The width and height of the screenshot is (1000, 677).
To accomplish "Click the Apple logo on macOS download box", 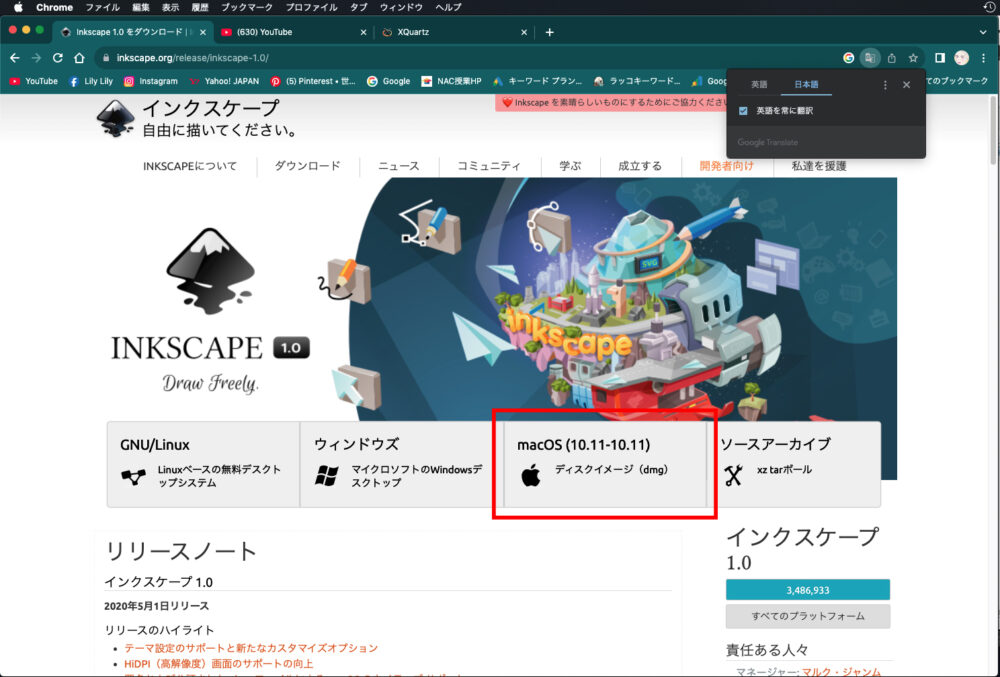I will point(531,476).
